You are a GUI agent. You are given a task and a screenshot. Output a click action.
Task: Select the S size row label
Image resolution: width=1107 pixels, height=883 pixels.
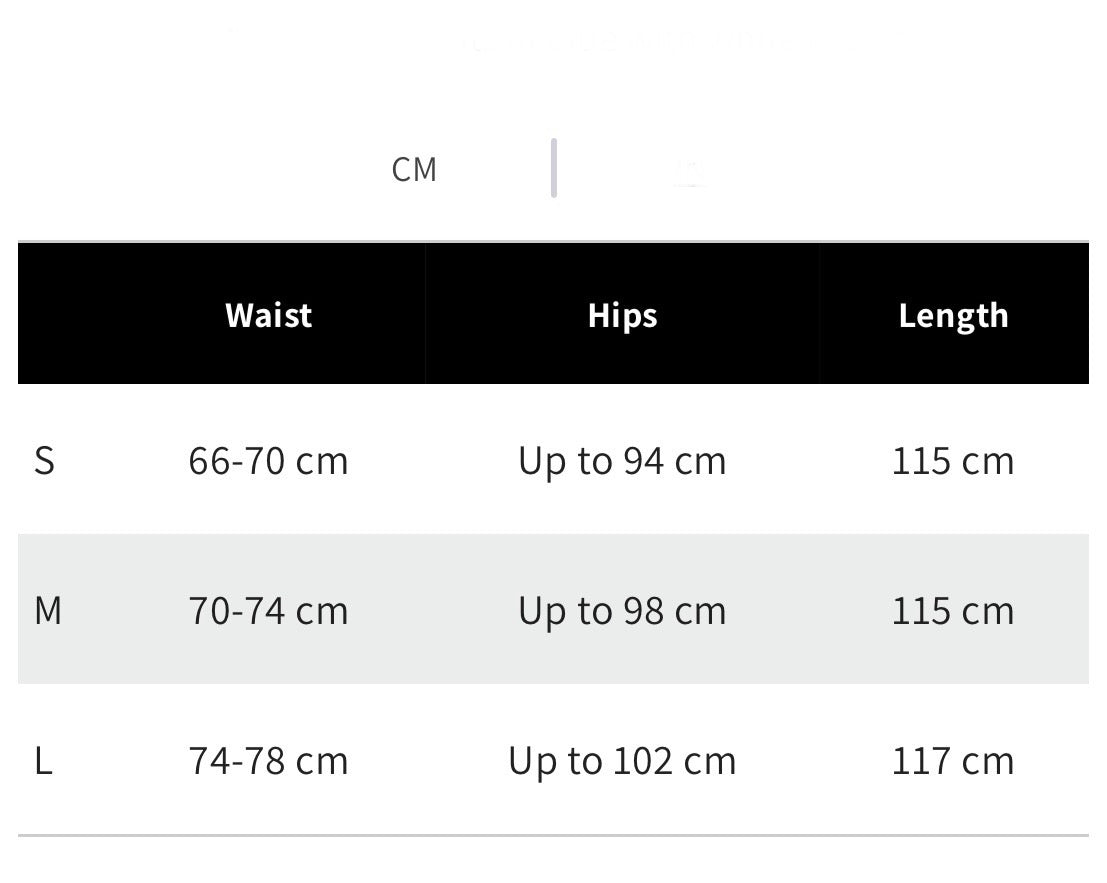point(44,461)
